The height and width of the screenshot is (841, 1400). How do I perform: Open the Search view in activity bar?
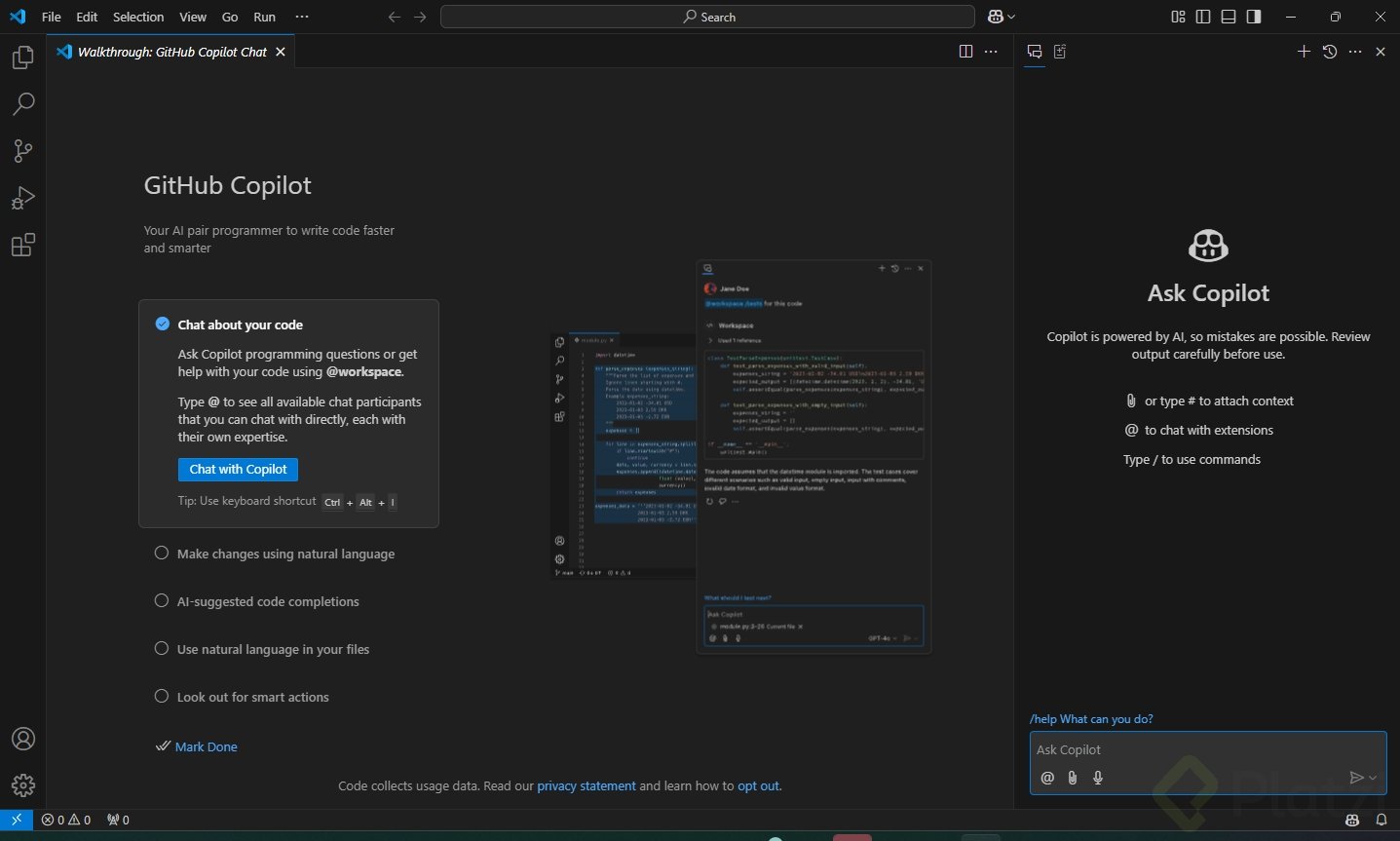click(x=23, y=104)
